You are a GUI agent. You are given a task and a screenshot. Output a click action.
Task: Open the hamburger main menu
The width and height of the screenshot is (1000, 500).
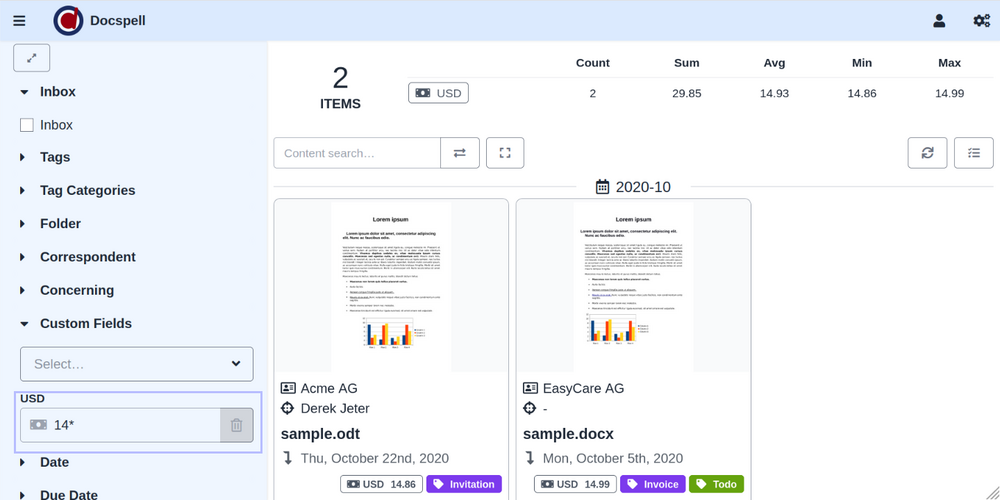click(20, 20)
